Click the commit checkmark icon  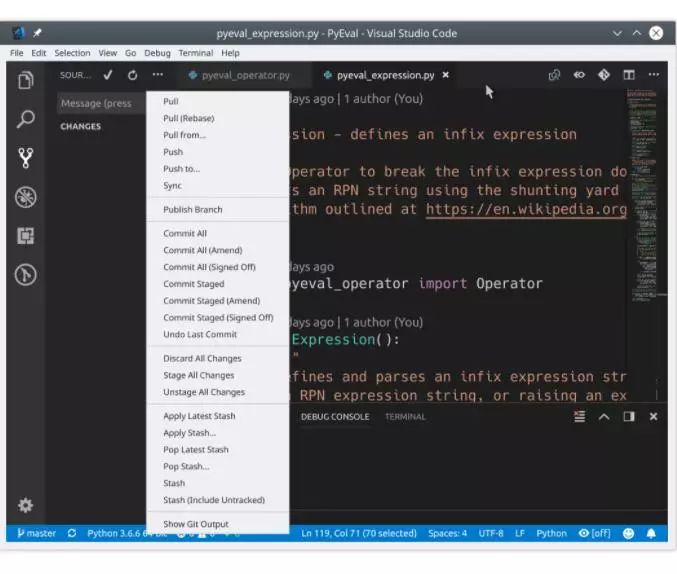point(108,75)
